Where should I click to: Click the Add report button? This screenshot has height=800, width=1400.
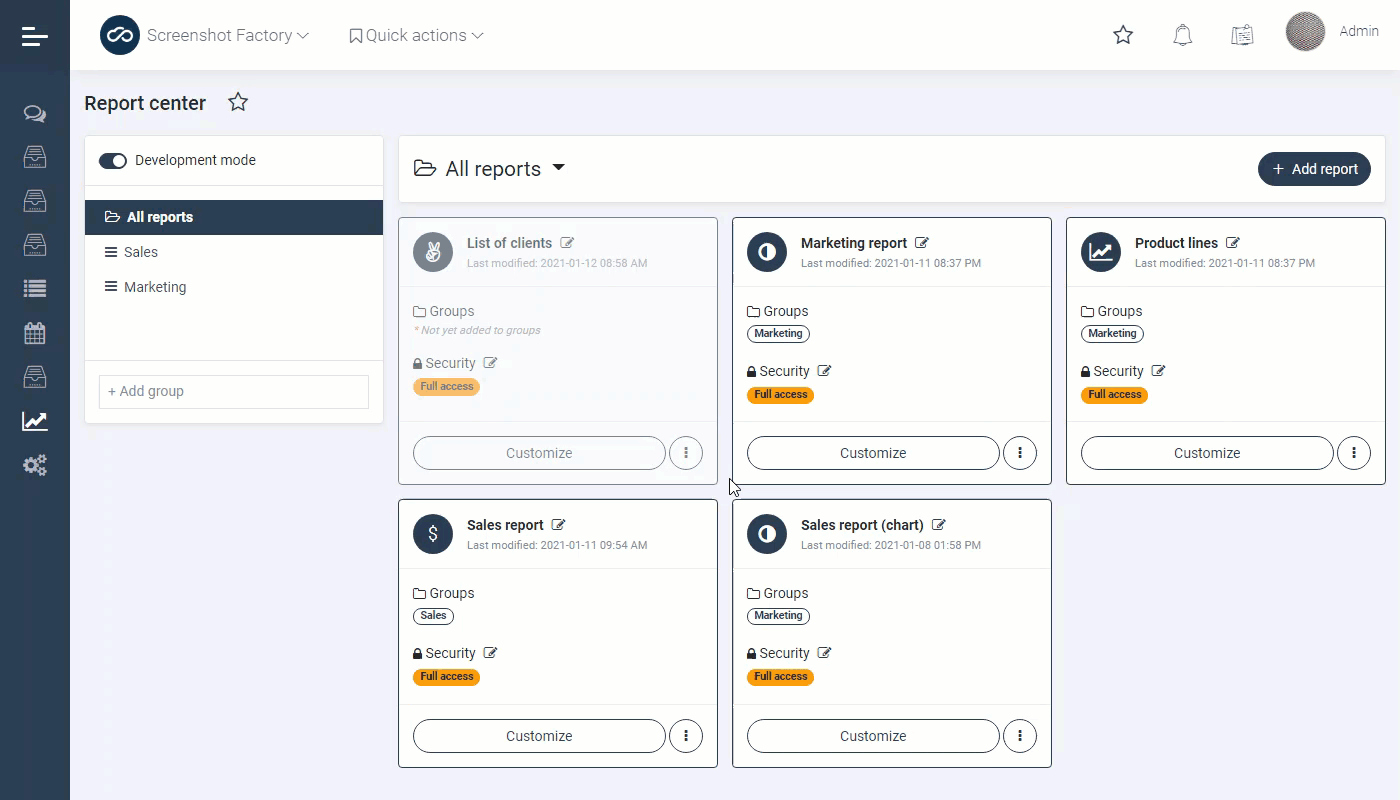click(x=1314, y=169)
